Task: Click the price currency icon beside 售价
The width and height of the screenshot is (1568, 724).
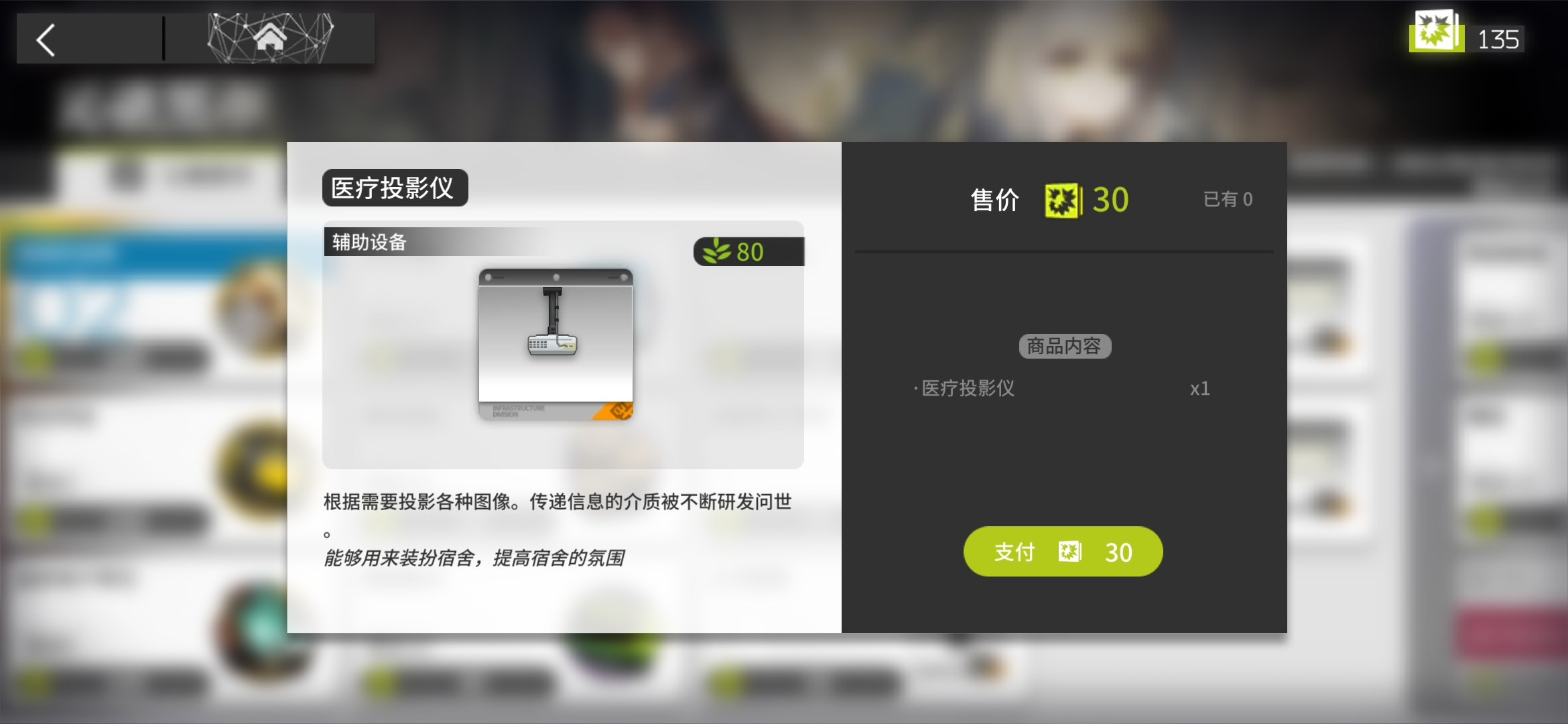Action: click(x=1063, y=200)
